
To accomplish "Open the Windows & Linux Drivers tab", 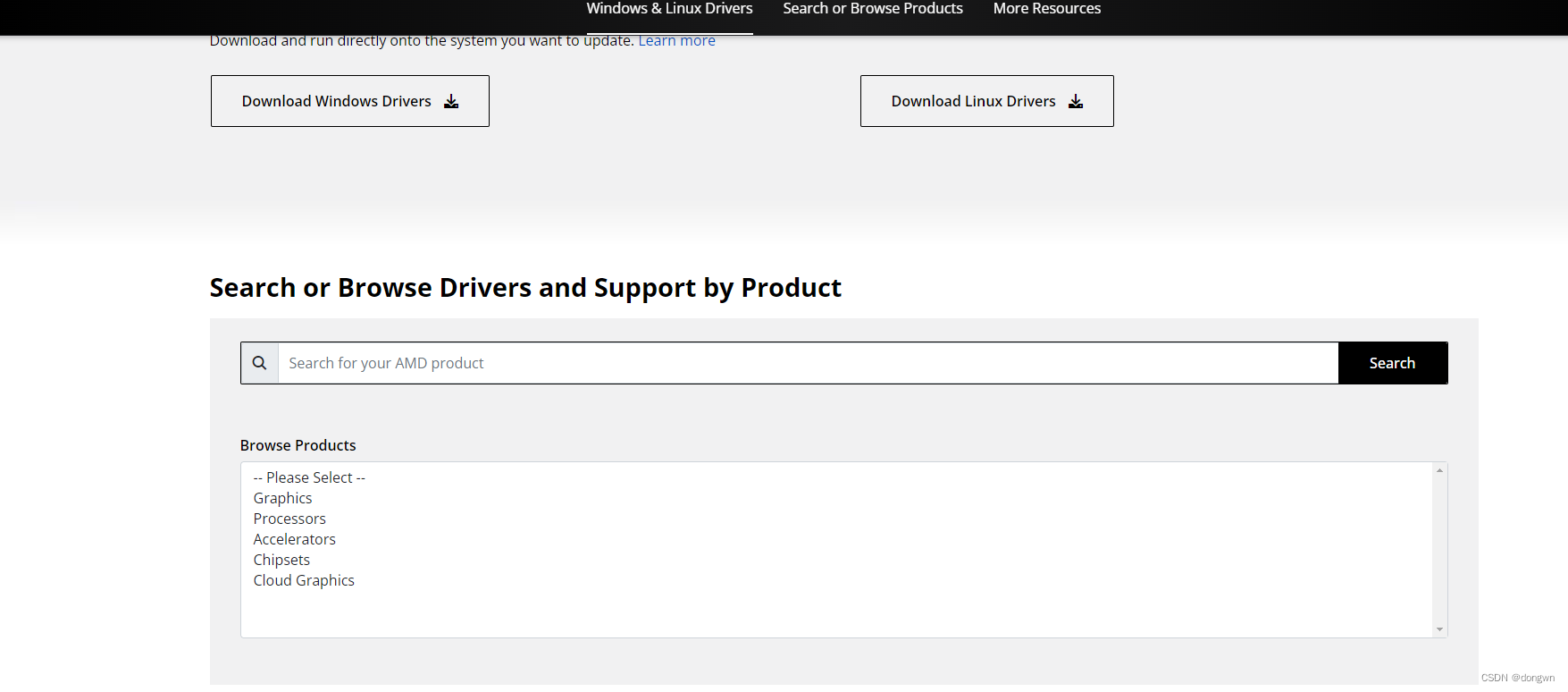I will point(669,9).
